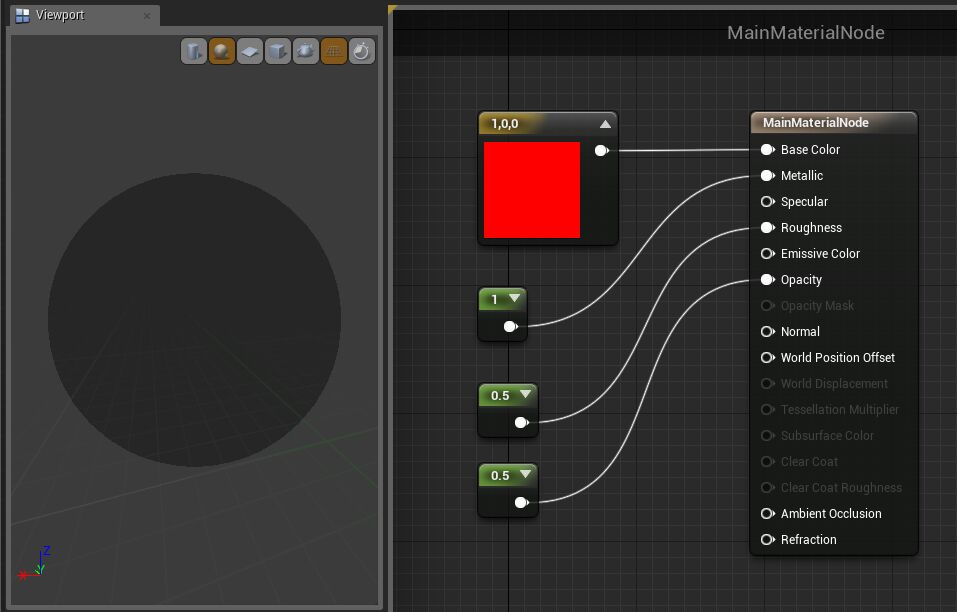Click the red color swatch on the constant node
The image size is (957, 612).
(x=533, y=190)
